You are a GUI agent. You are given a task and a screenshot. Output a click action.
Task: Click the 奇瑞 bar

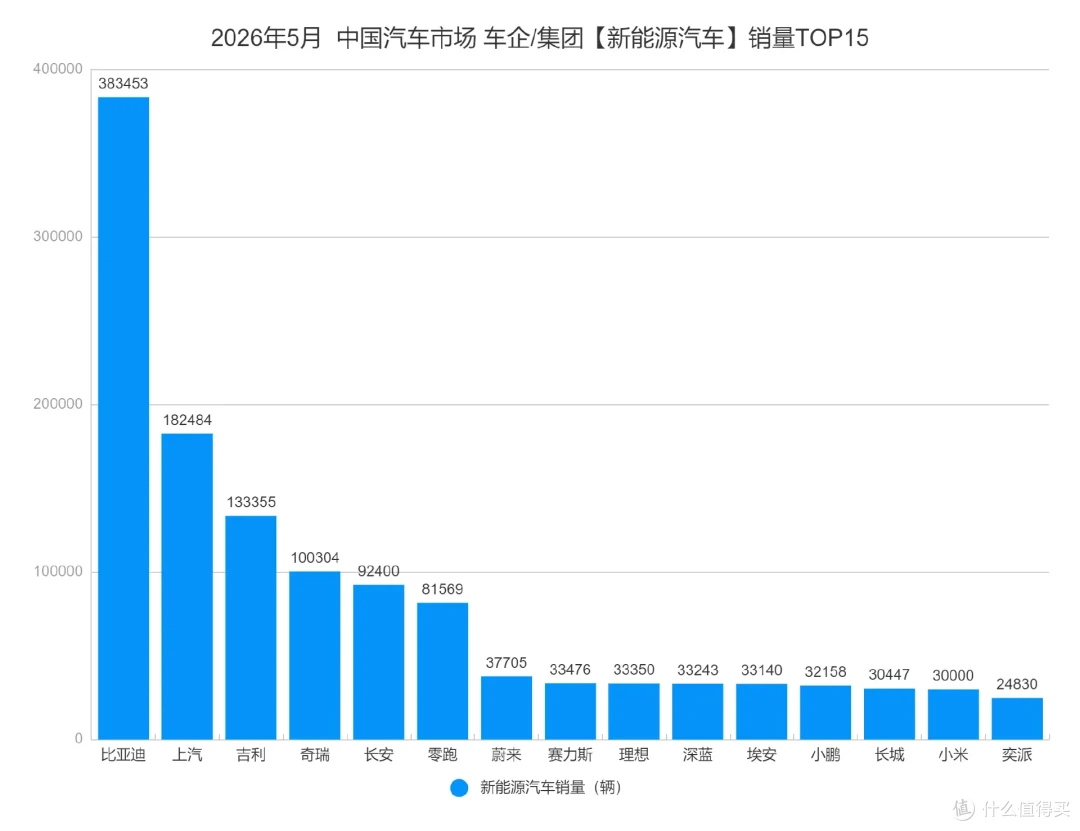click(315, 655)
